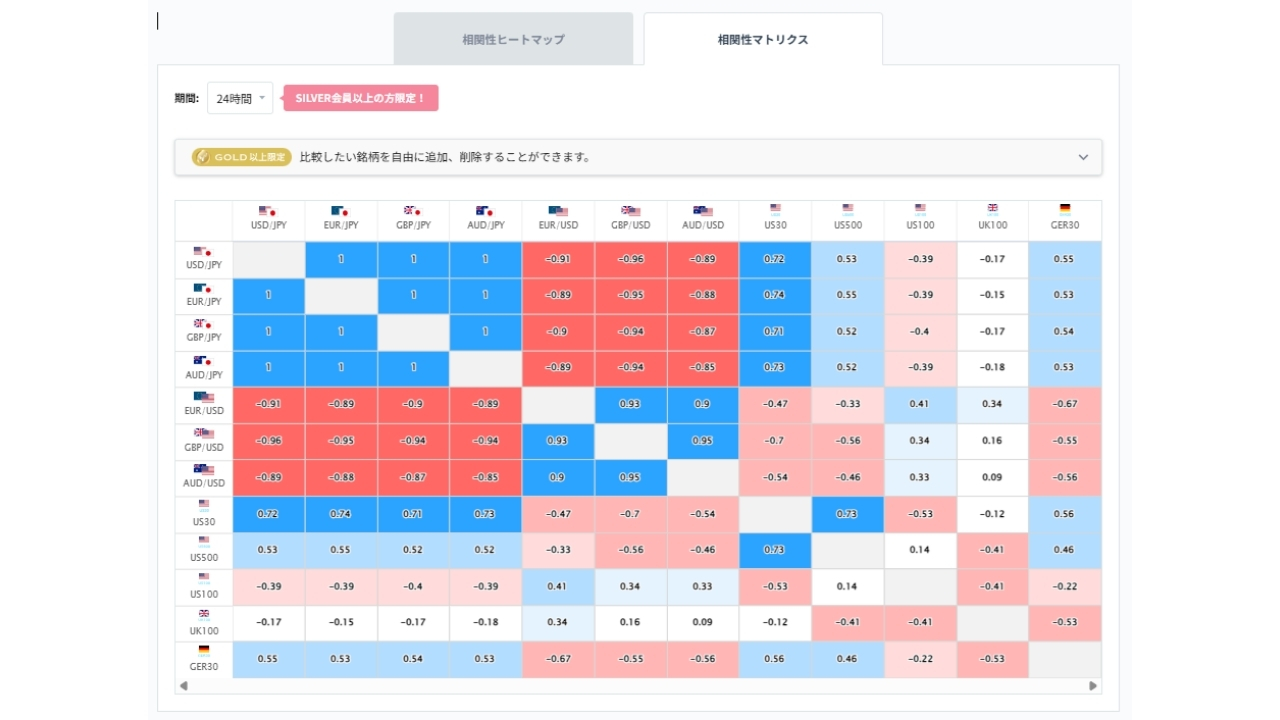Screen dimensions: 1280x720
Task: Click UK100 row cell under EUR/JPY showing -0.15
Action: (341, 623)
